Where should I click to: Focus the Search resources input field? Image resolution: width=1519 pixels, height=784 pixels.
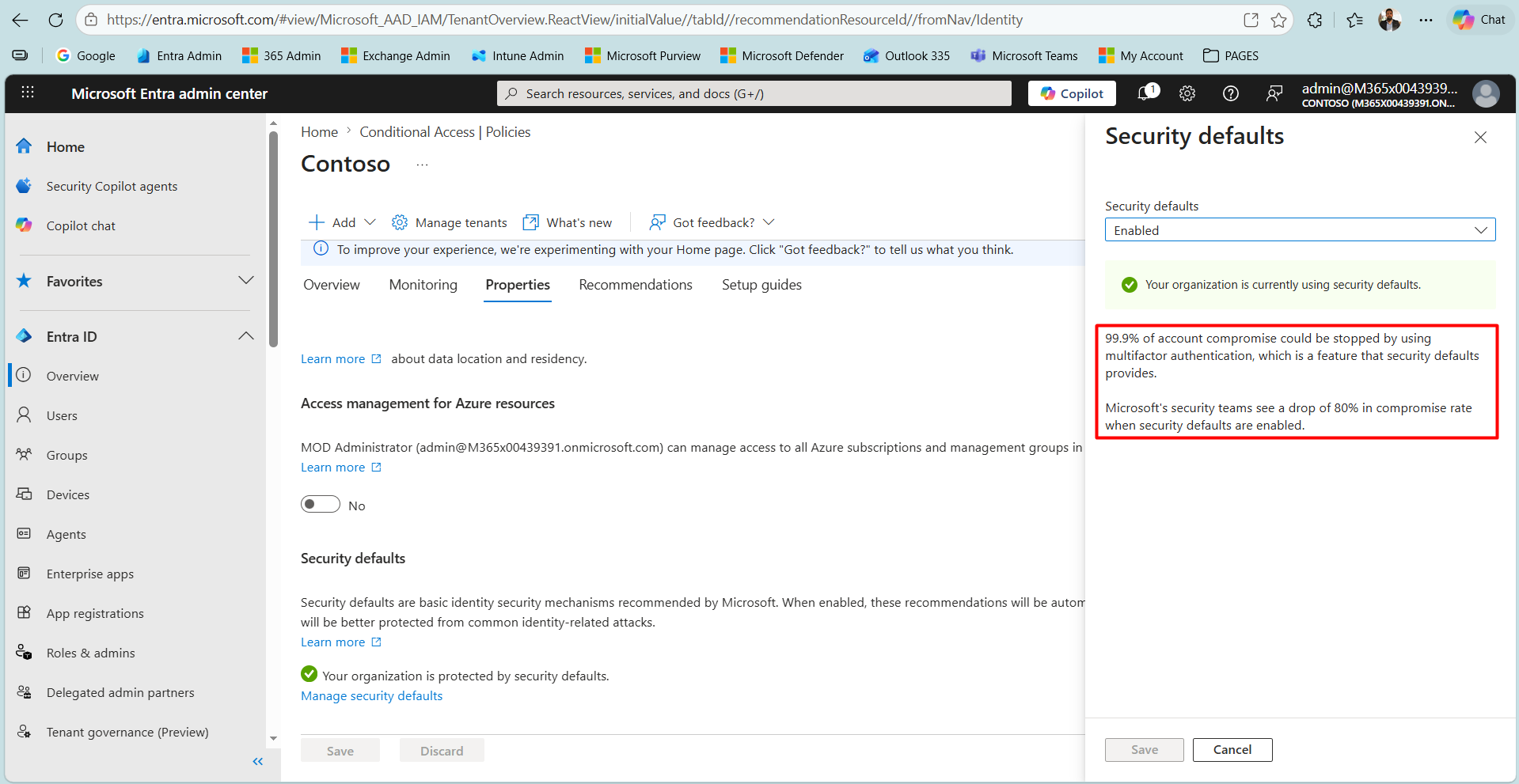click(x=754, y=93)
